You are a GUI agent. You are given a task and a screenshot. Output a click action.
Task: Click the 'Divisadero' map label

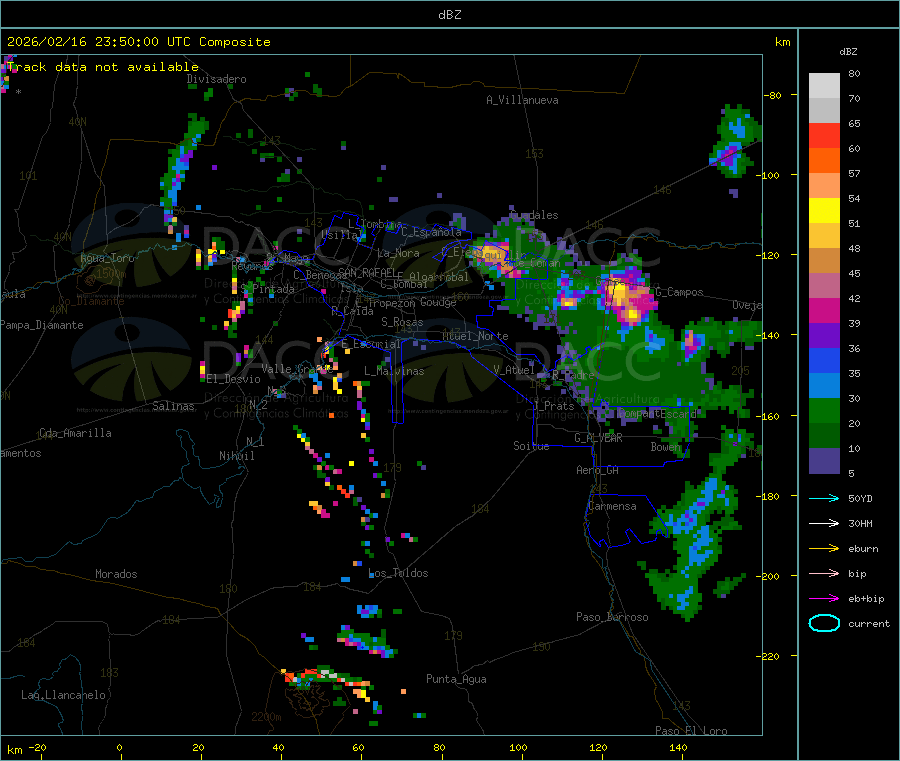point(216,79)
